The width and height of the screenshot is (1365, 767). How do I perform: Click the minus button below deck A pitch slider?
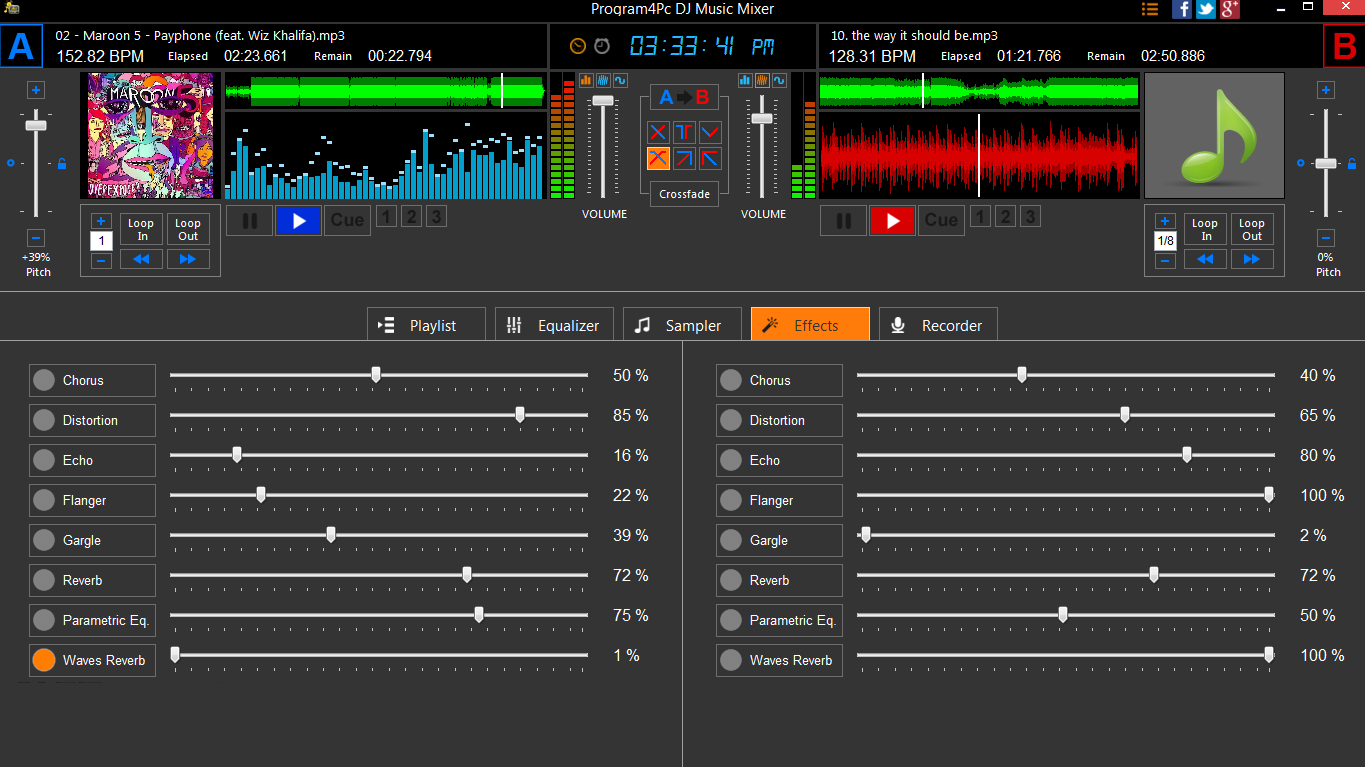coord(36,238)
